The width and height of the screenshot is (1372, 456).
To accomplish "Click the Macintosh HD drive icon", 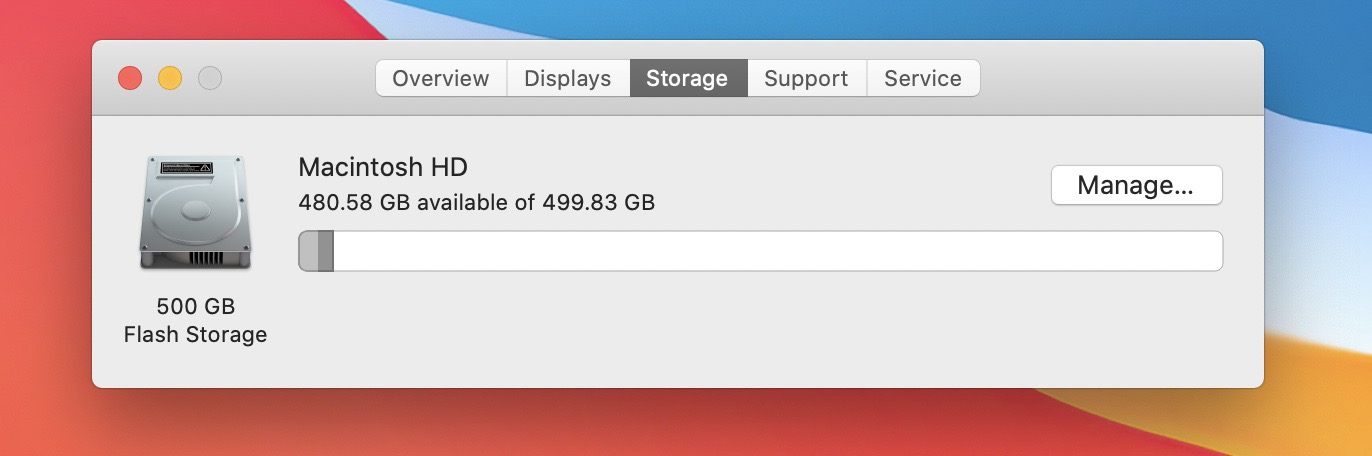I will pyautogui.click(x=195, y=212).
